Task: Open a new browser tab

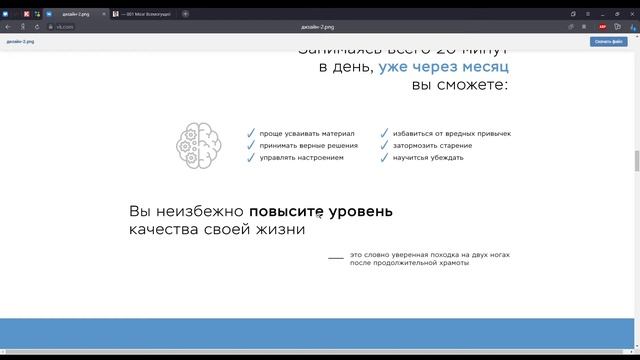Action: point(185,14)
